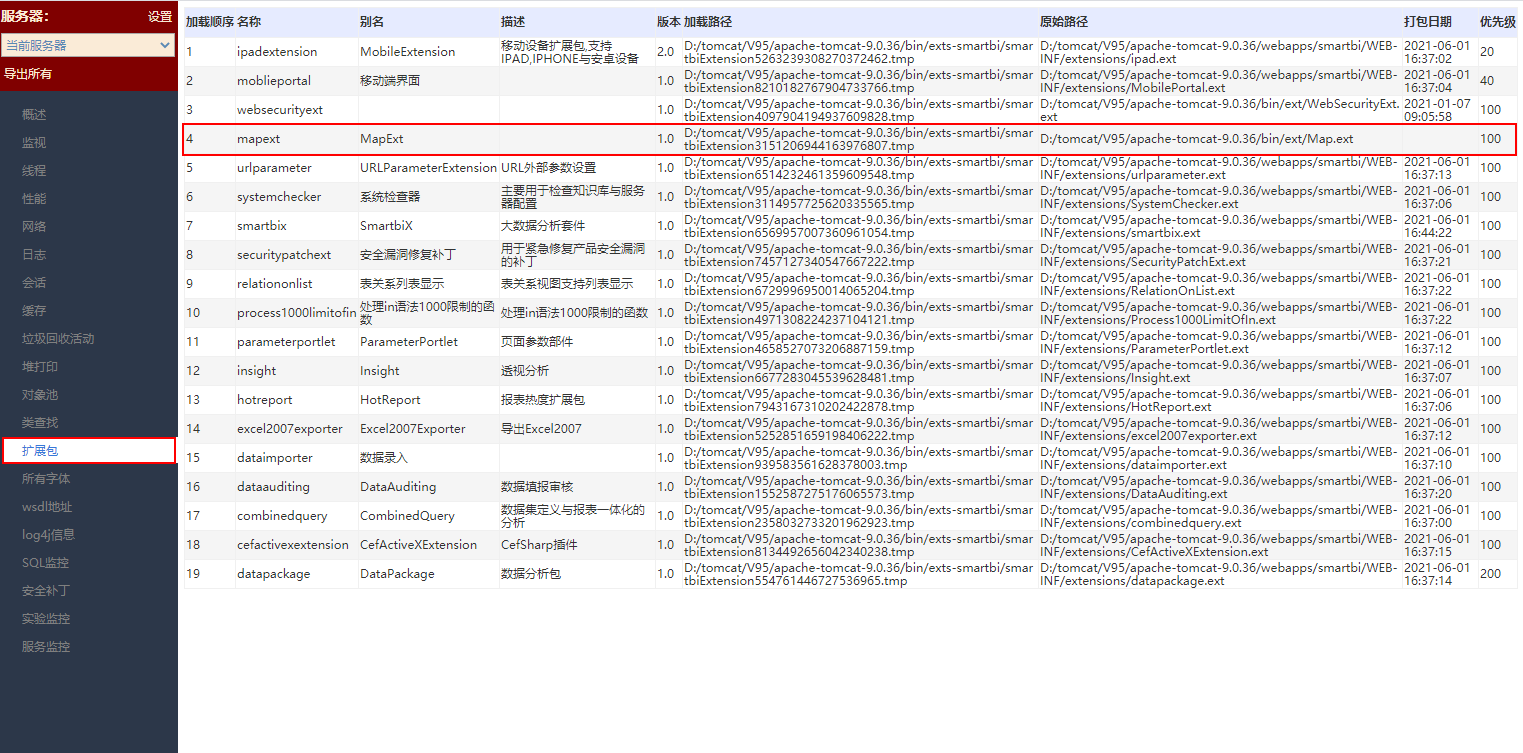Open 所有字体 page
The image size is (1523, 753).
pyautogui.click(x=46, y=479)
